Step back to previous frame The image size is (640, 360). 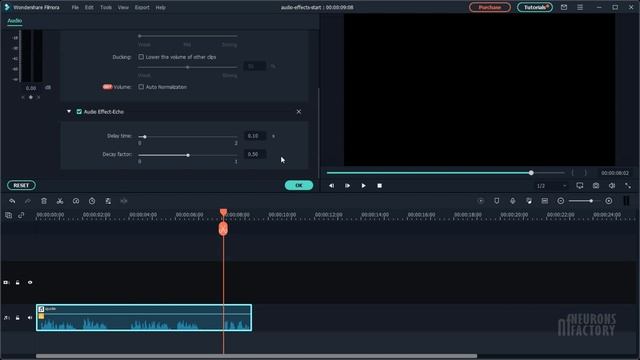click(331, 186)
